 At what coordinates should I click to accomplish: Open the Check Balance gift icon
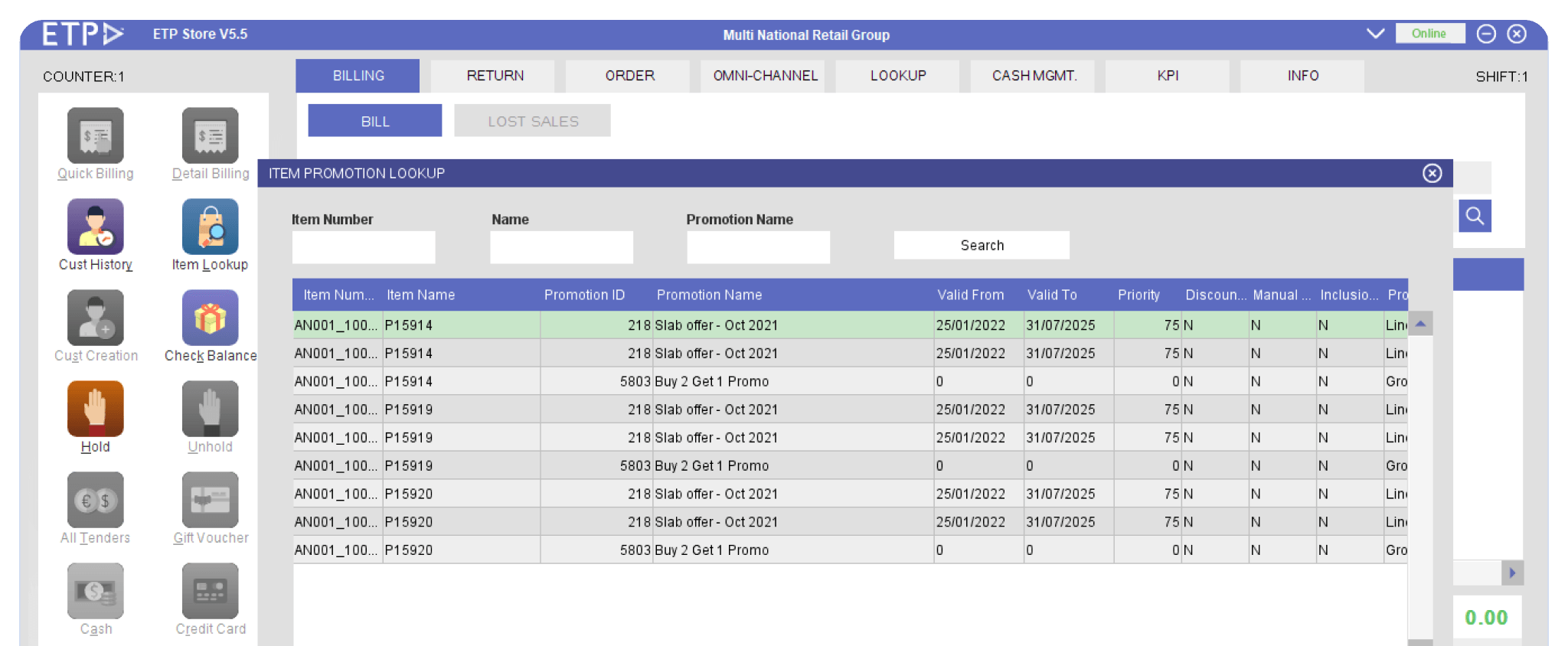pos(210,318)
